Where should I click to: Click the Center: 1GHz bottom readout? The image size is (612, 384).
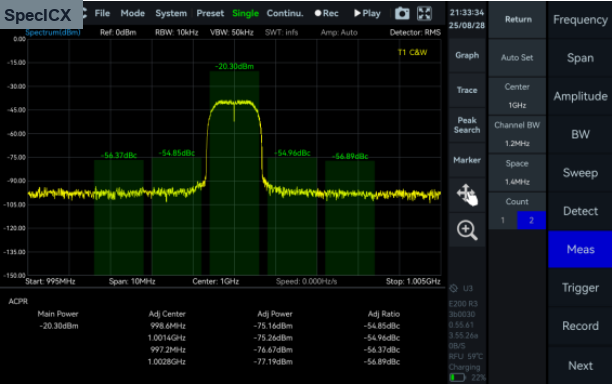(x=215, y=281)
